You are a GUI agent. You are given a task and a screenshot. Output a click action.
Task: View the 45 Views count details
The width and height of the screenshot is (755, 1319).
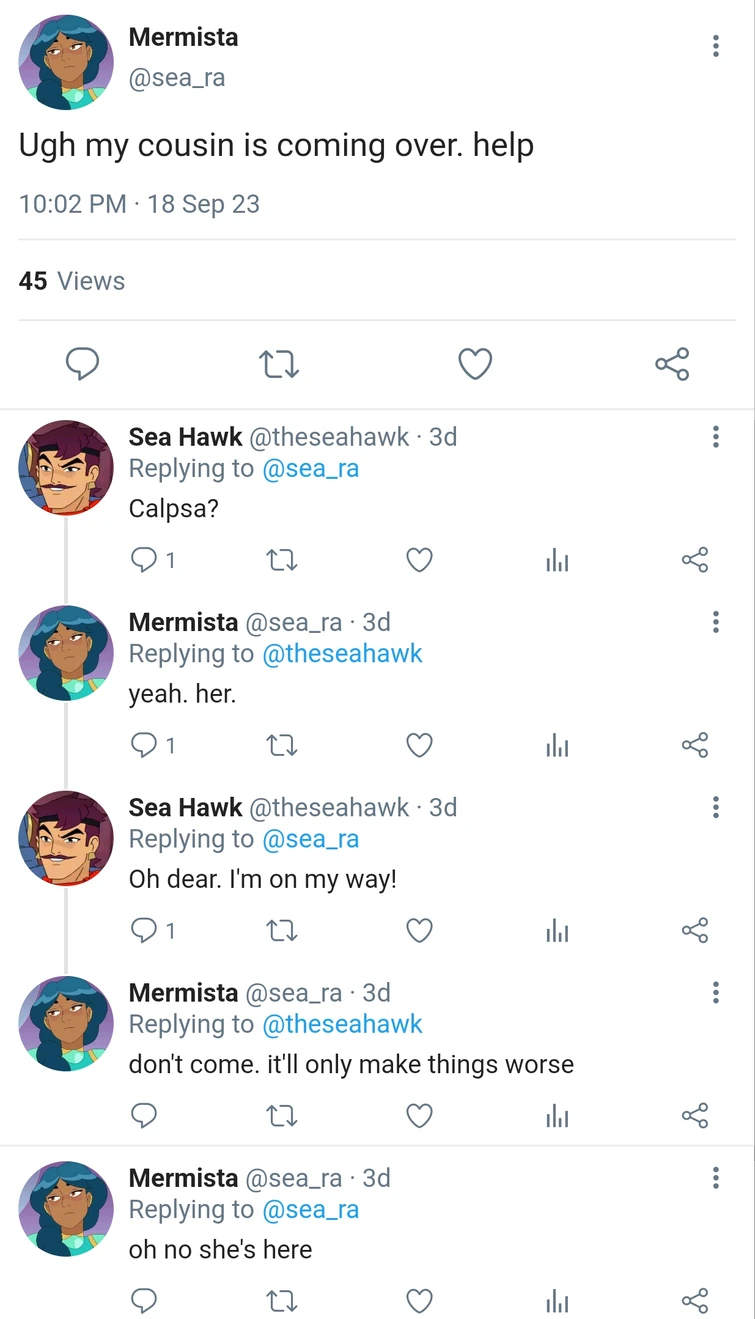[x=70, y=281]
